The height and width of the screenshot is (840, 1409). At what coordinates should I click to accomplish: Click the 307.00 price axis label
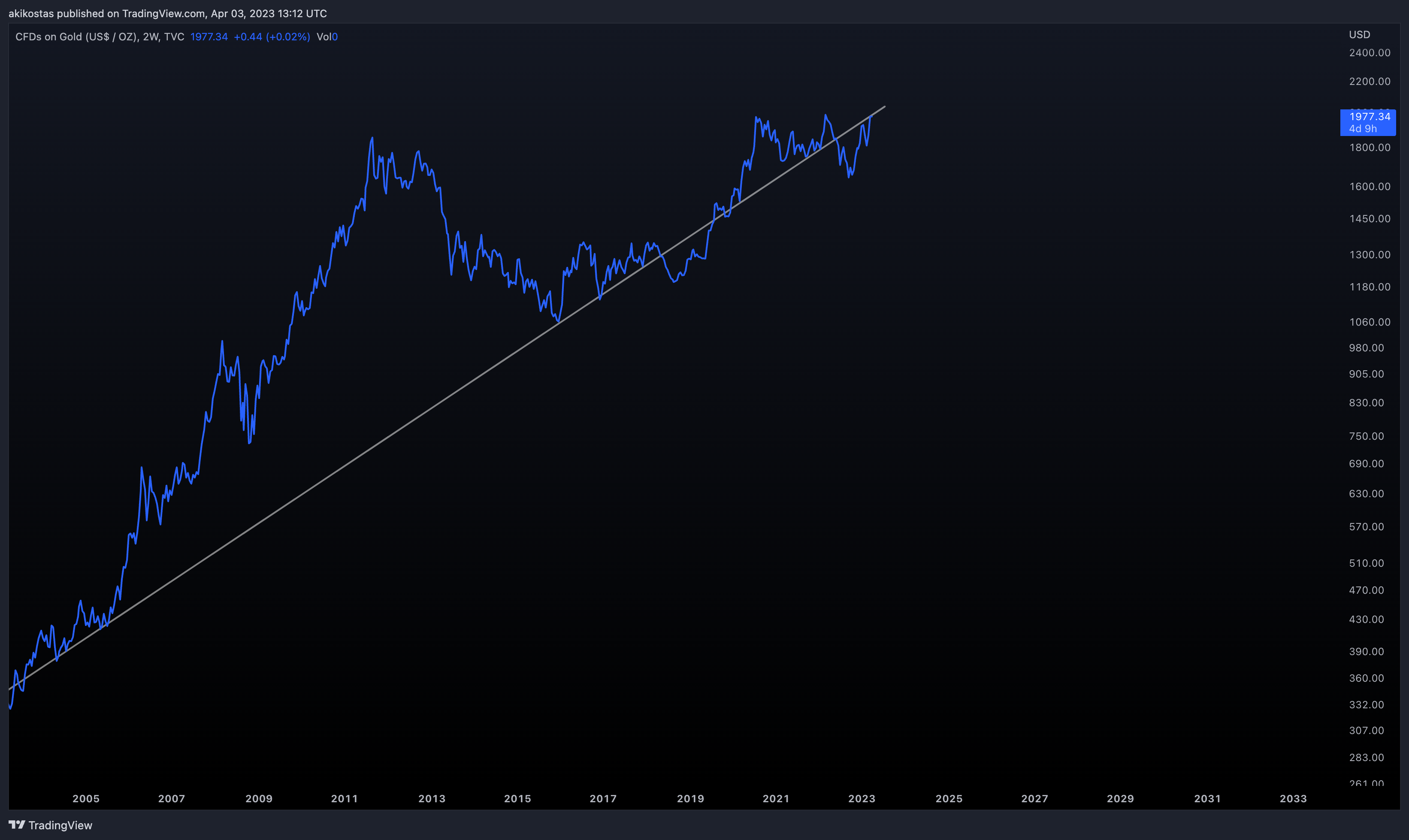click(x=1366, y=731)
